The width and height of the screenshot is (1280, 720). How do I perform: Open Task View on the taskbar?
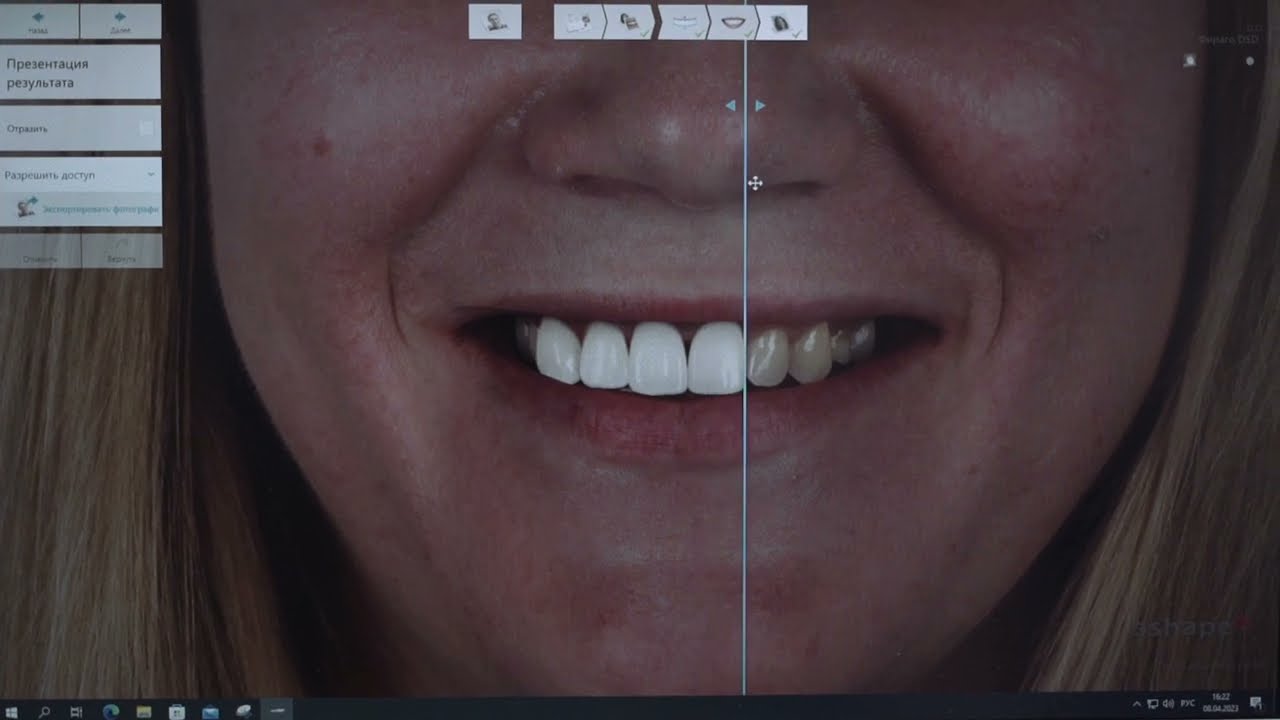(77, 711)
